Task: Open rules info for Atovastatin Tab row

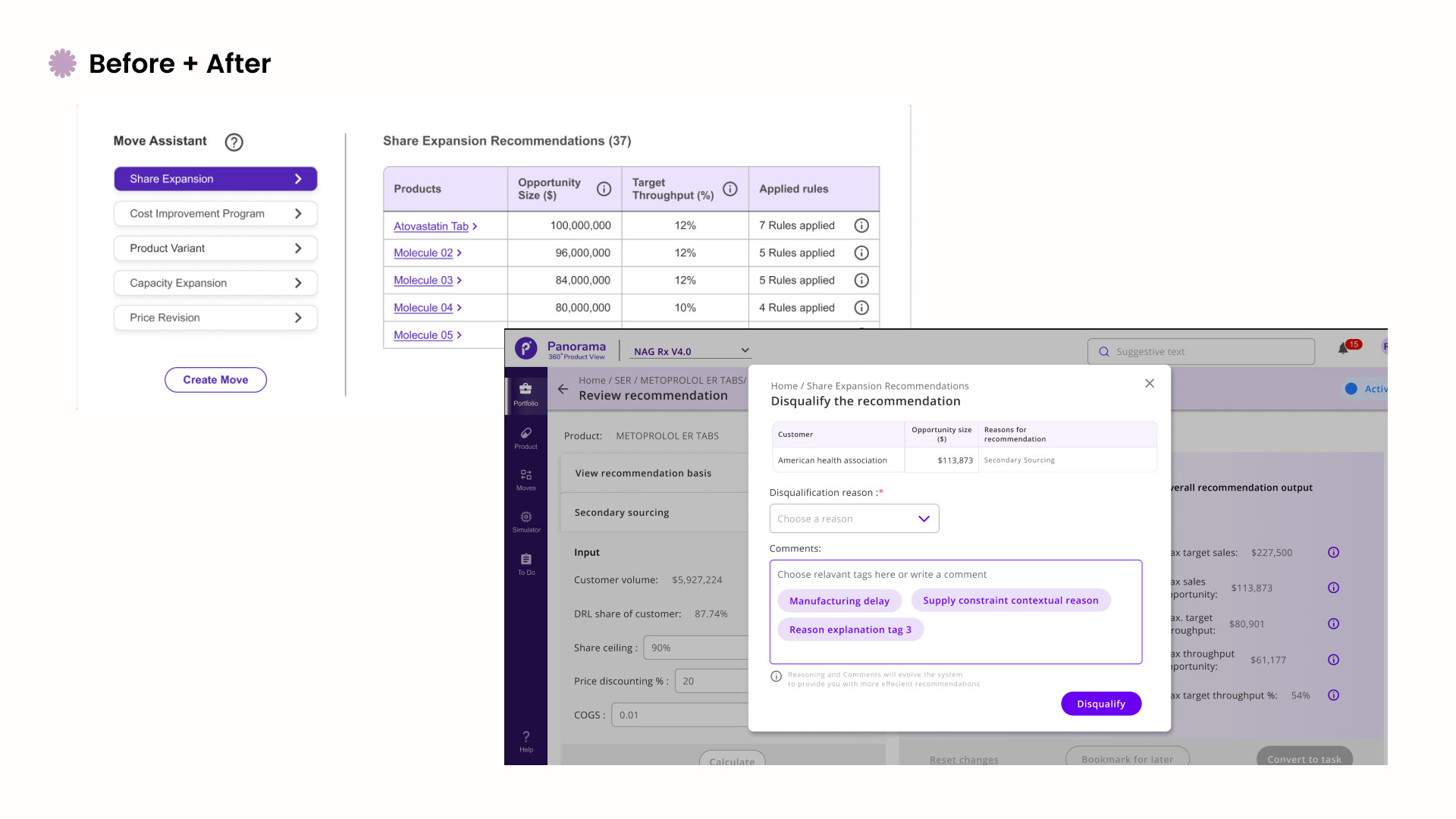Action: click(861, 225)
